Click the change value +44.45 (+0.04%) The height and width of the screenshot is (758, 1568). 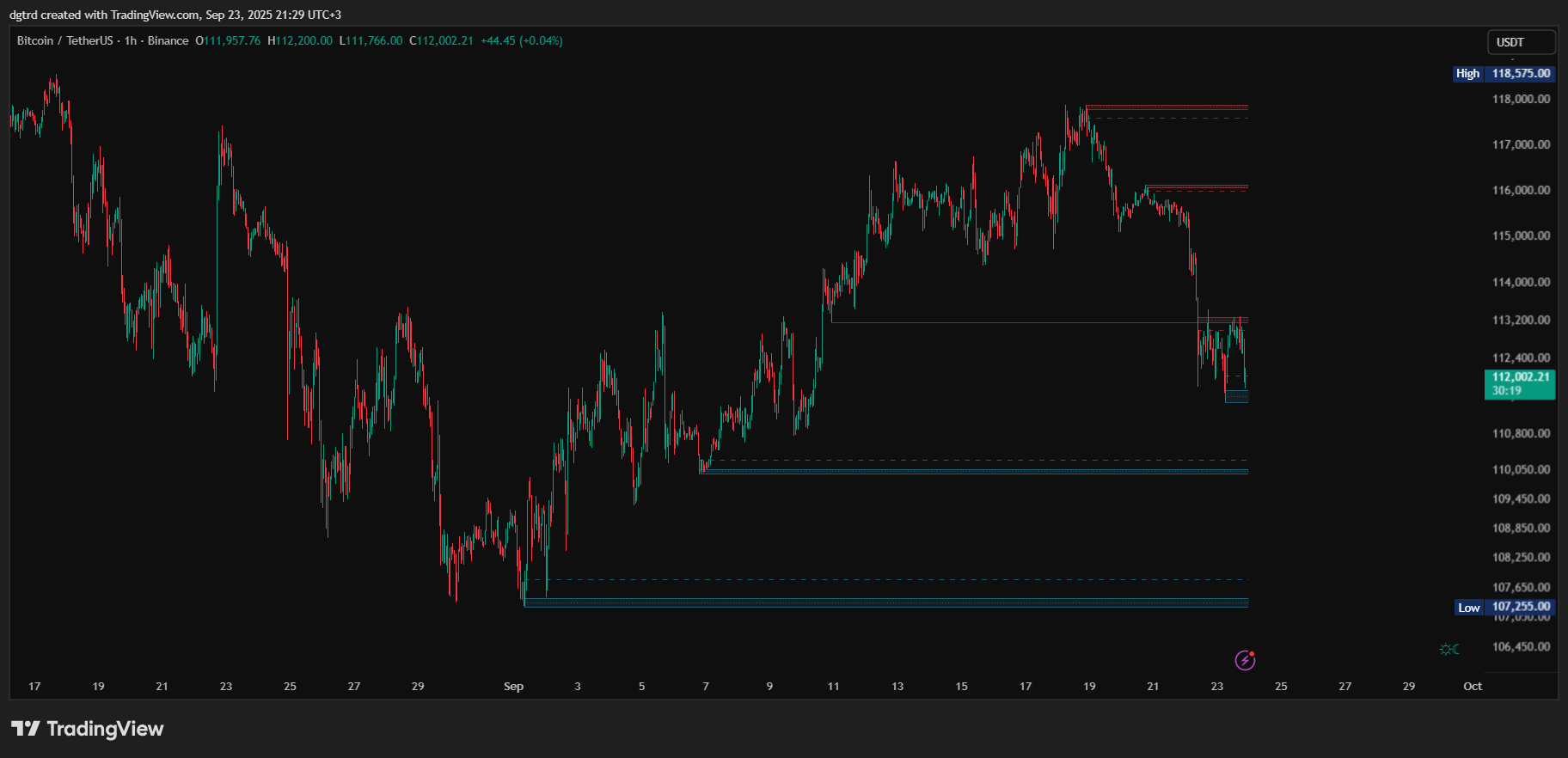(x=522, y=40)
